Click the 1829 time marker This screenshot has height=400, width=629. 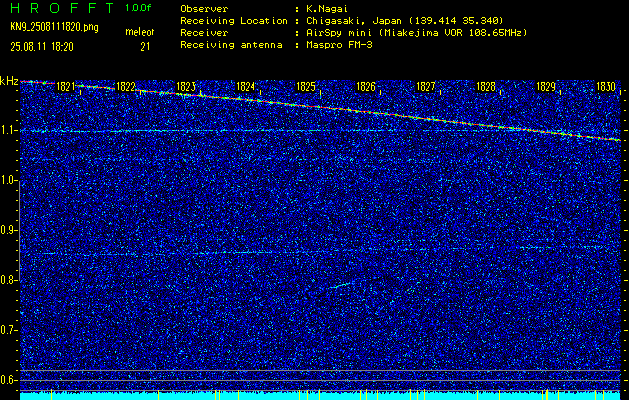pos(546,87)
